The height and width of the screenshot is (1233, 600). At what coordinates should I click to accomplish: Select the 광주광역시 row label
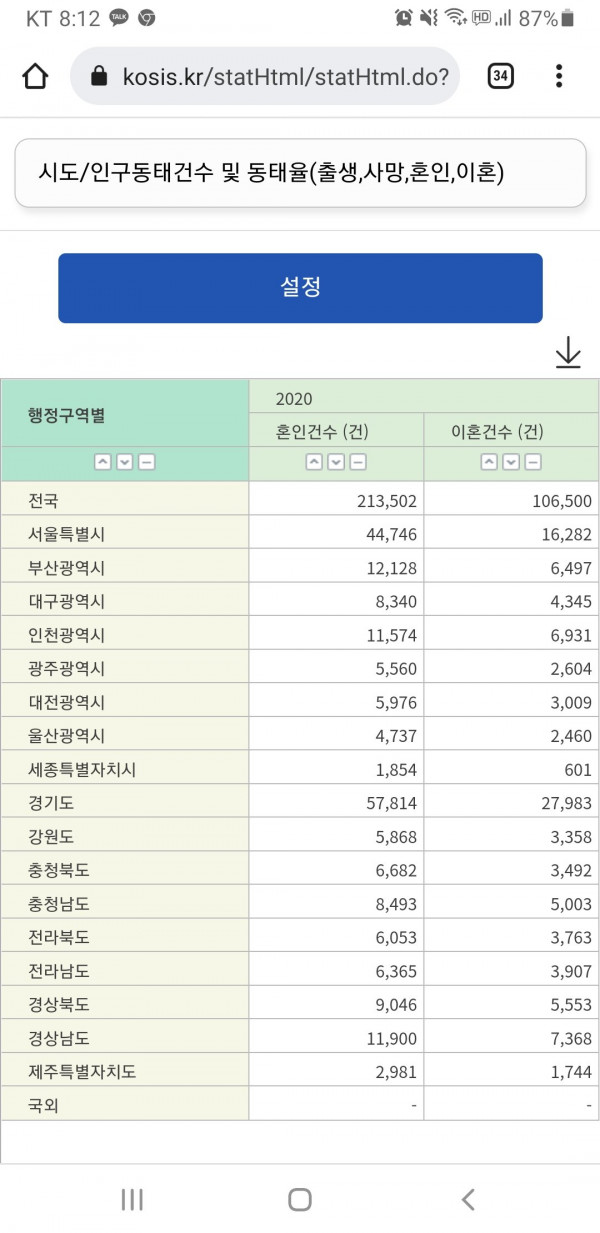click(x=125, y=667)
